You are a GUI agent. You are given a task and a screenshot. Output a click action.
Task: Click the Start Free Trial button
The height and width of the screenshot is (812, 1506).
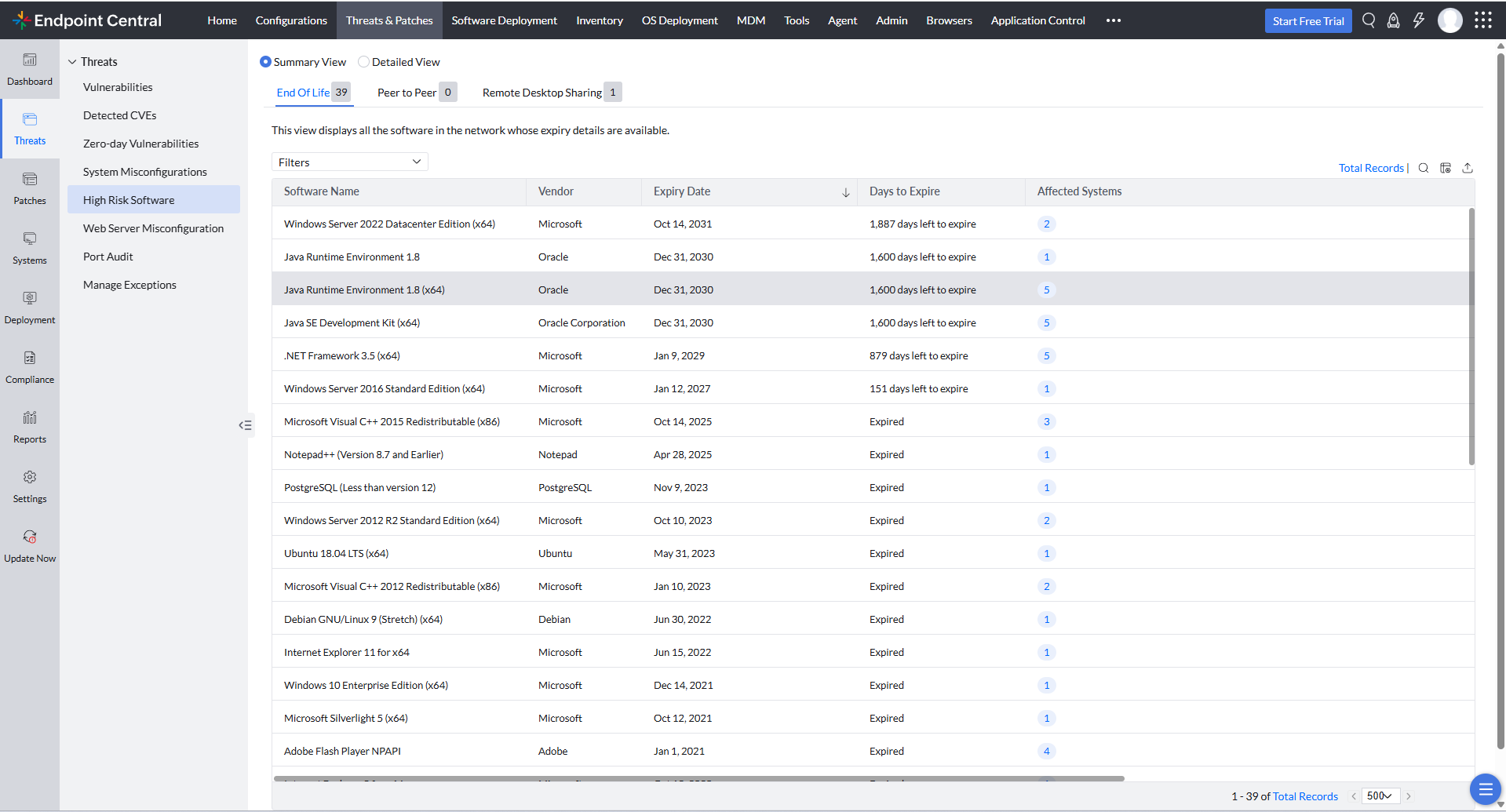(x=1308, y=21)
